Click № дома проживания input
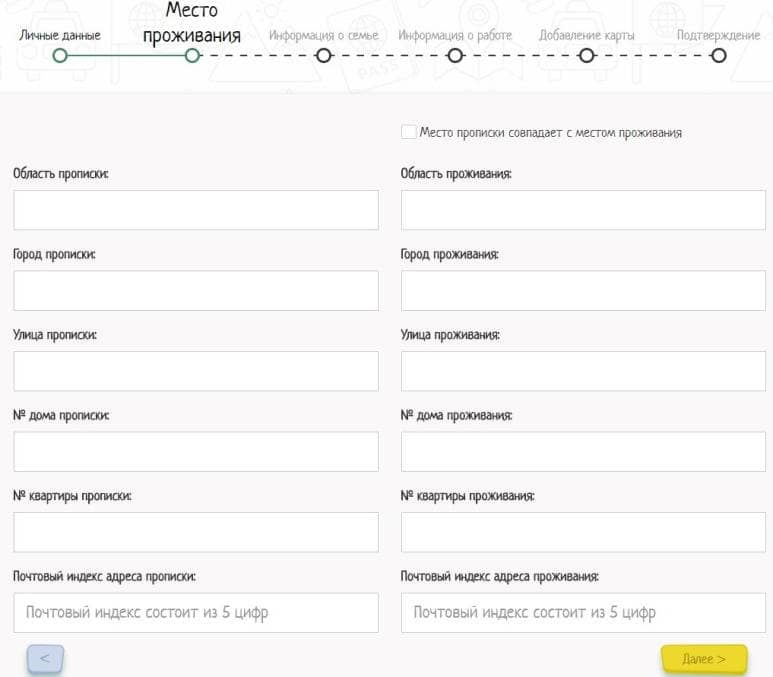The height and width of the screenshot is (677, 773). pyautogui.click(x=583, y=451)
